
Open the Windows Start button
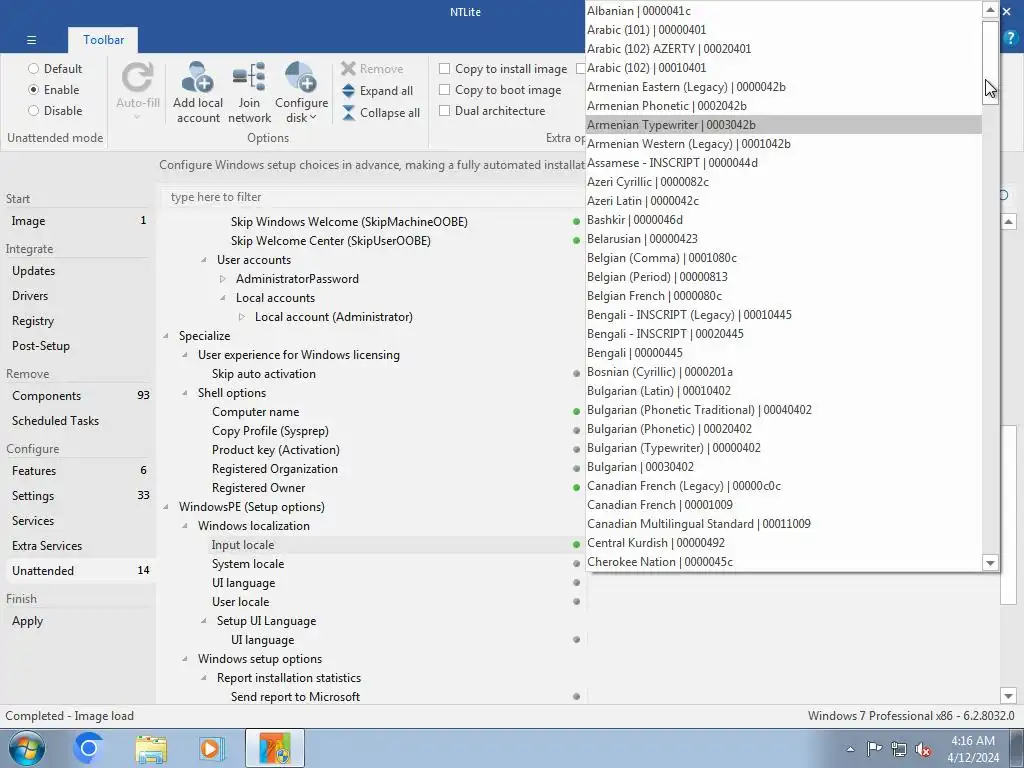pos(26,748)
